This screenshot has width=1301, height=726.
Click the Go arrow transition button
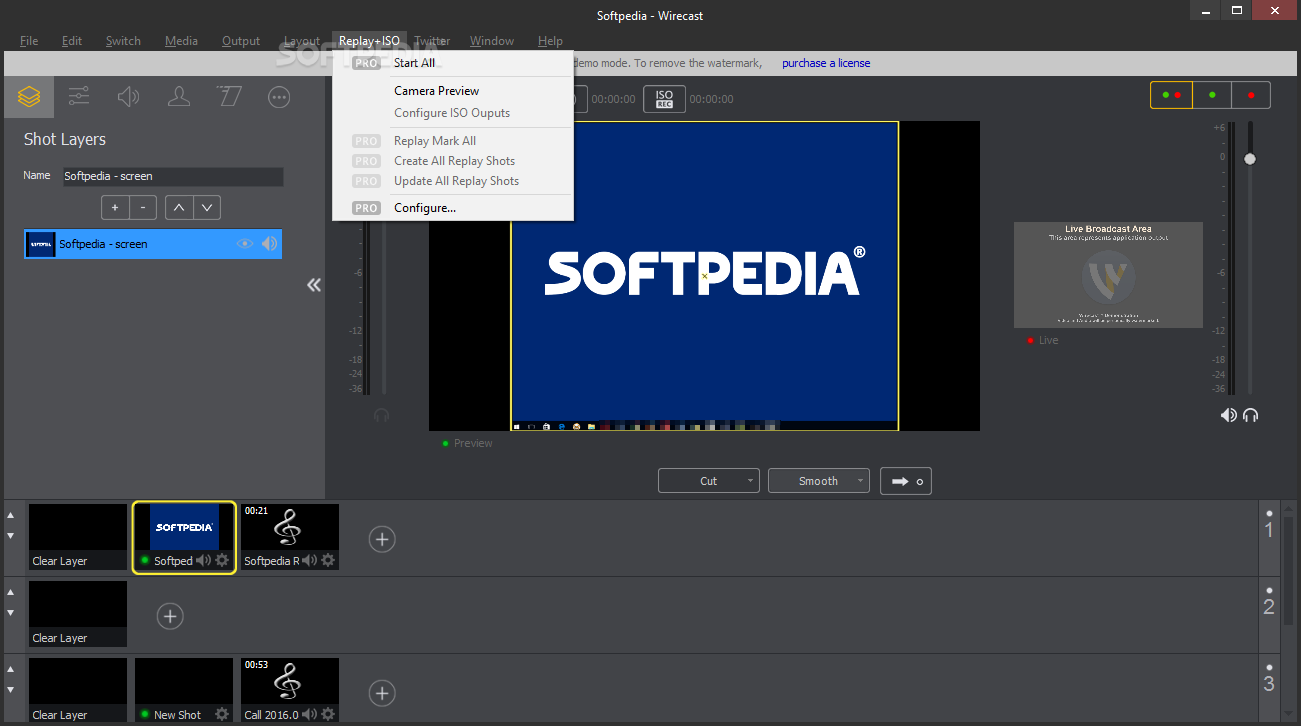[906, 481]
